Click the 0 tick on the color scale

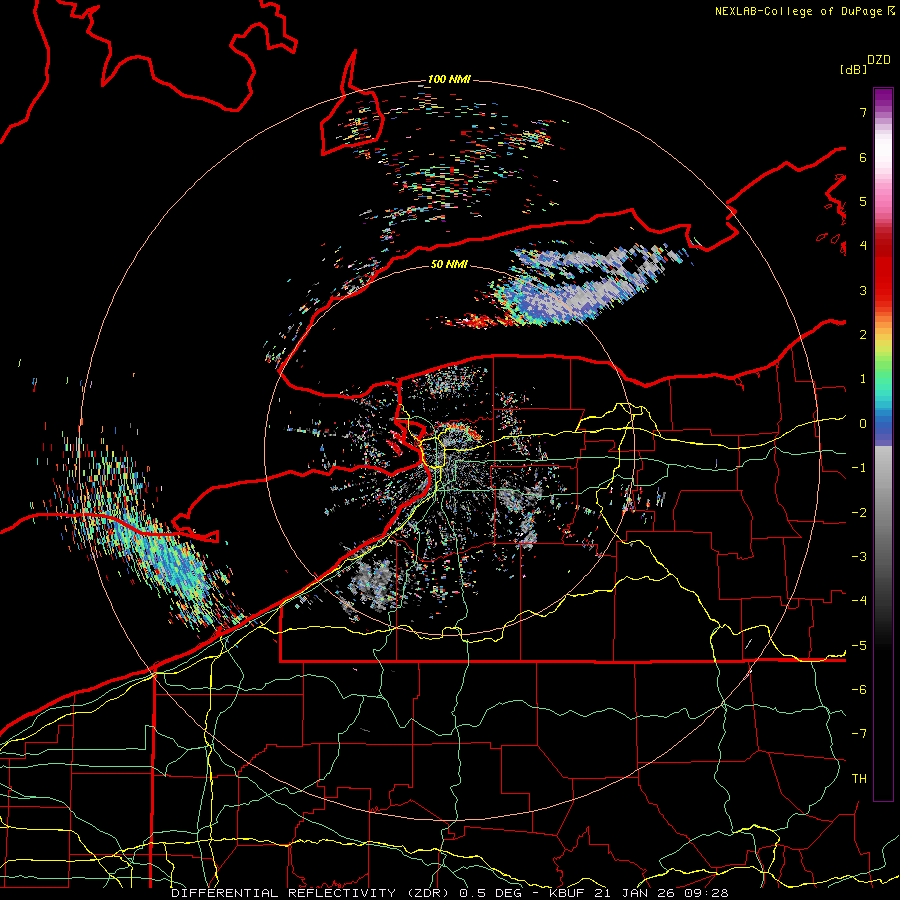863,424
